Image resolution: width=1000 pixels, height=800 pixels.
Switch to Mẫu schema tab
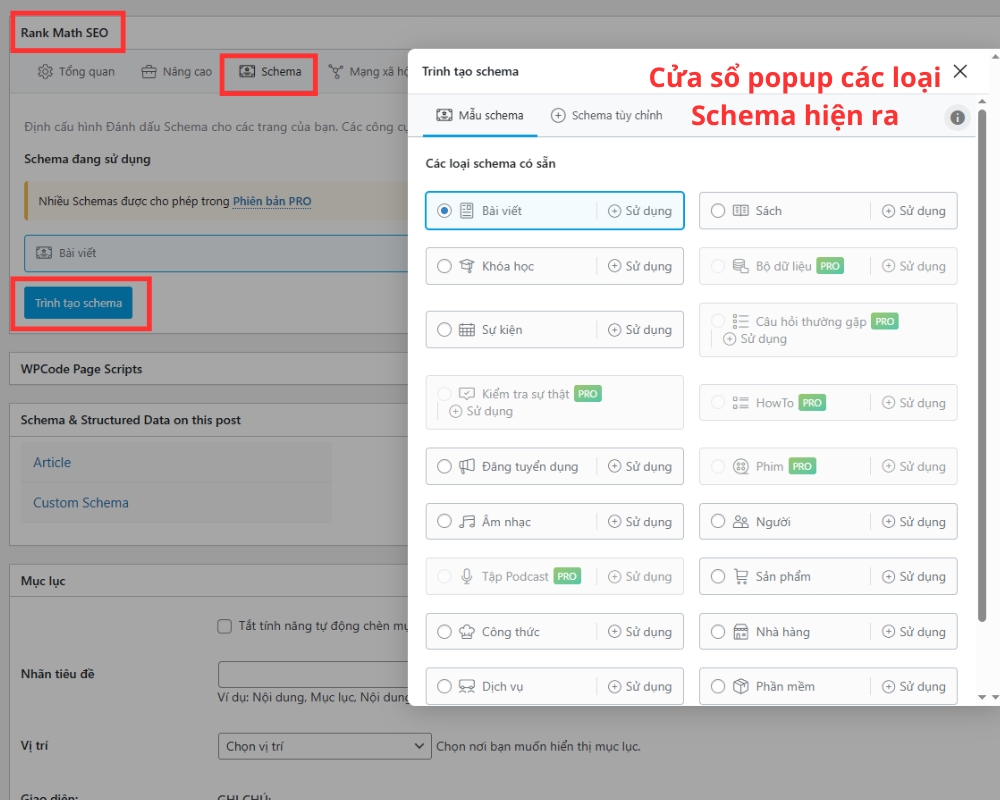coord(480,115)
